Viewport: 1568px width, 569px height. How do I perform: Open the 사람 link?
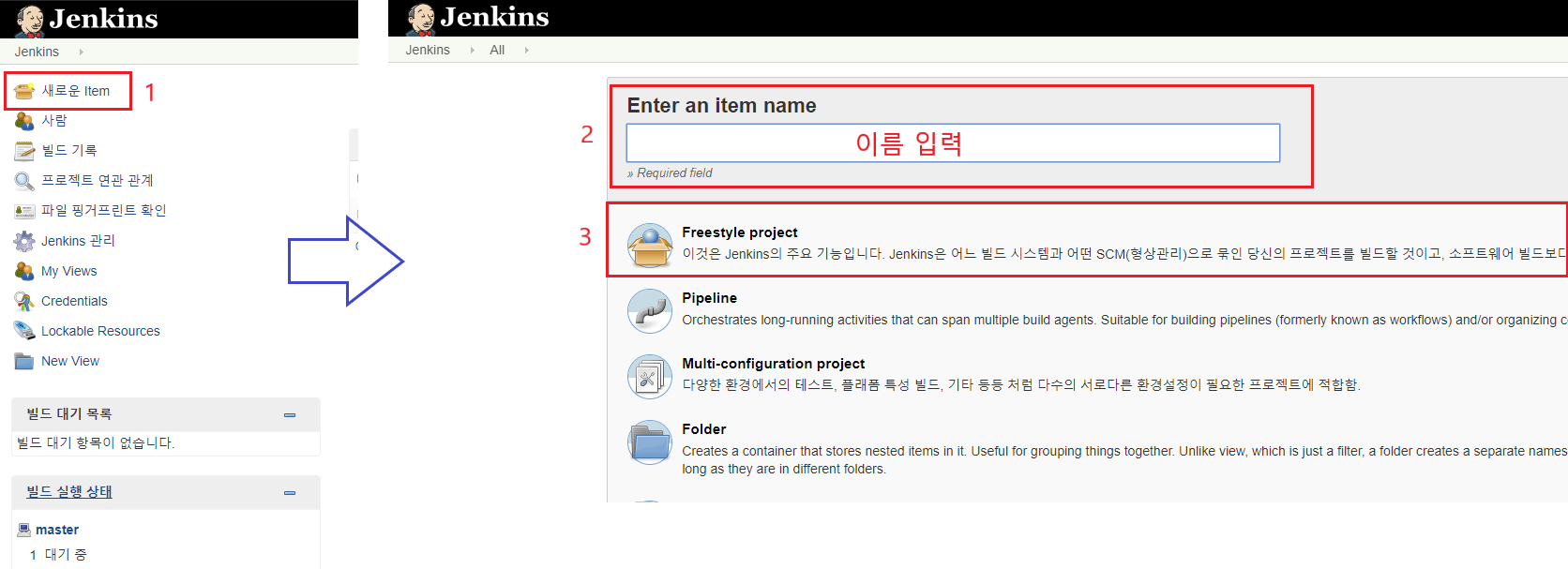(54, 121)
